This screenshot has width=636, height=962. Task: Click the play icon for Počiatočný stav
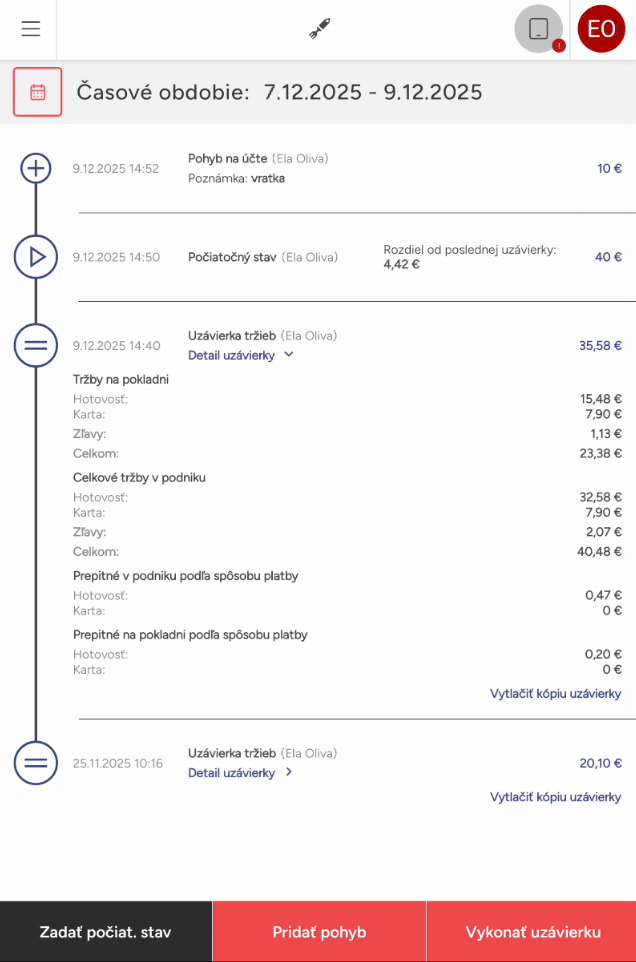pyautogui.click(x=36, y=257)
